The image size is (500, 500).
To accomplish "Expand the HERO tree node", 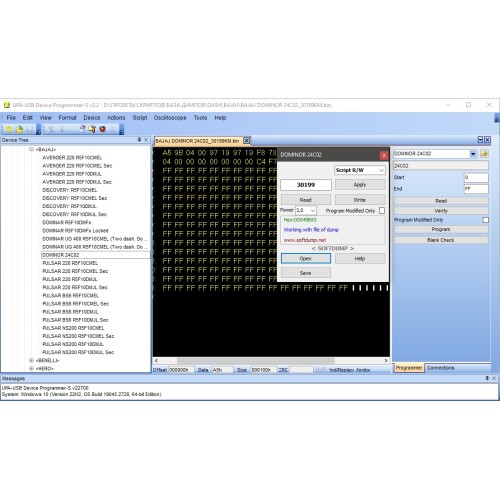I will point(31,368).
